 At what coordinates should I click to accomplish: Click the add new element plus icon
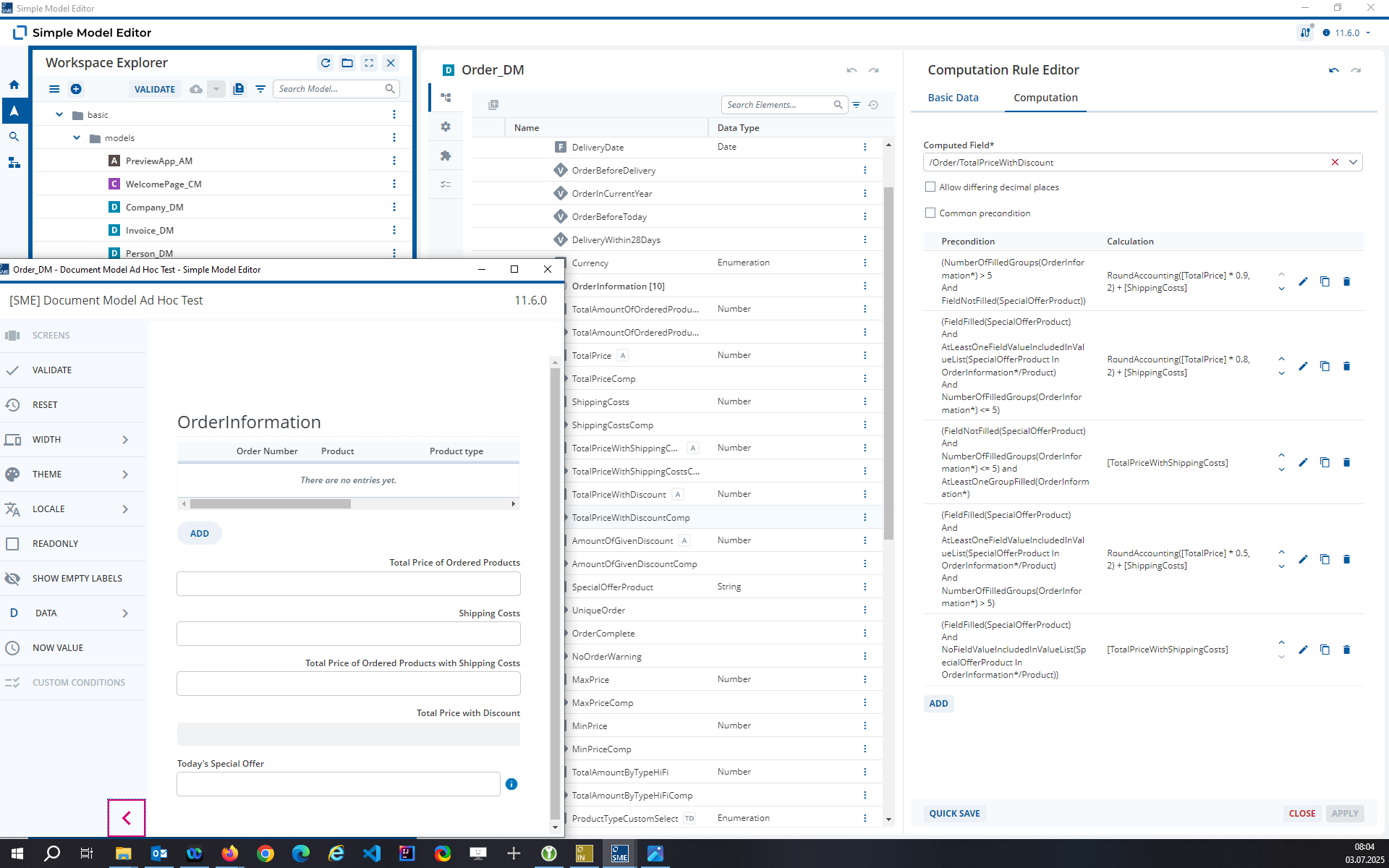[x=76, y=89]
